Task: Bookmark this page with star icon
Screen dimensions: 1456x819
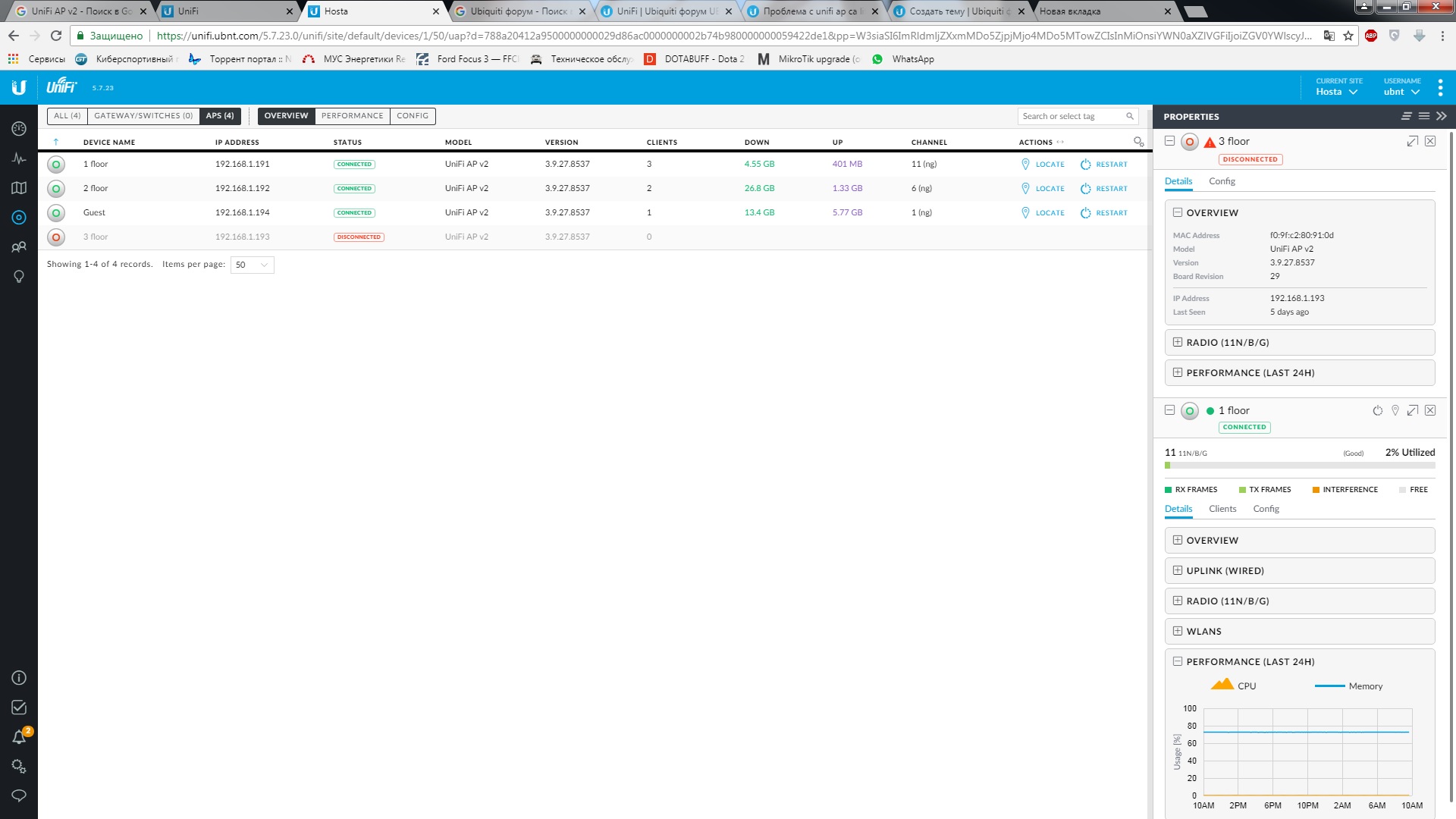Action: tap(1348, 36)
